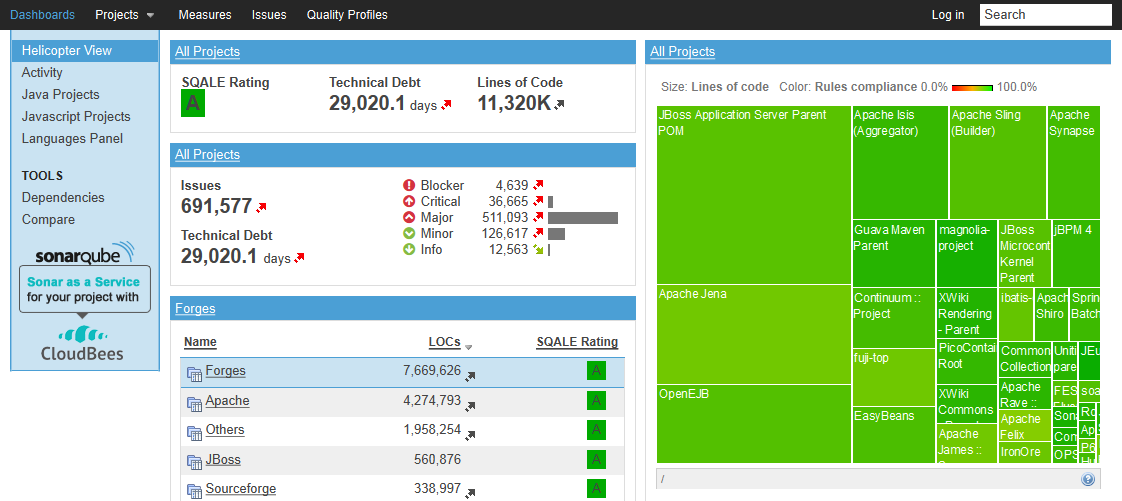Open Quality Profiles
Image resolution: width=1122 pixels, height=501 pixels.
[x=347, y=14]
